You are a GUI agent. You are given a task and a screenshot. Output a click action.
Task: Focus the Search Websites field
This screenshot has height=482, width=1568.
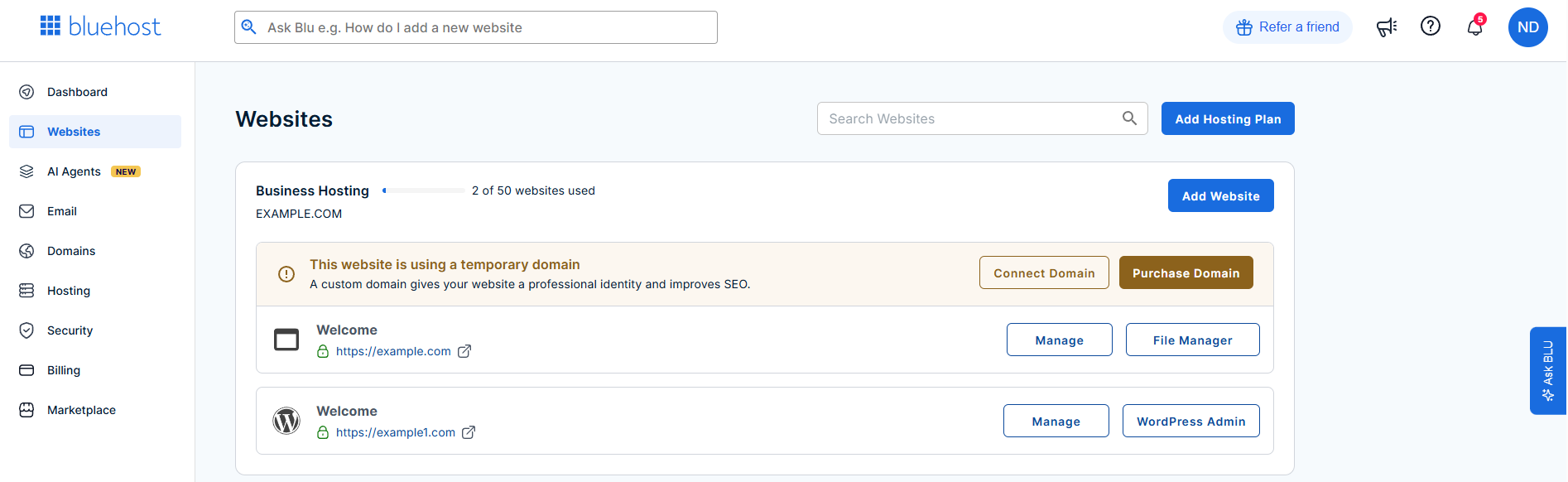982,118
